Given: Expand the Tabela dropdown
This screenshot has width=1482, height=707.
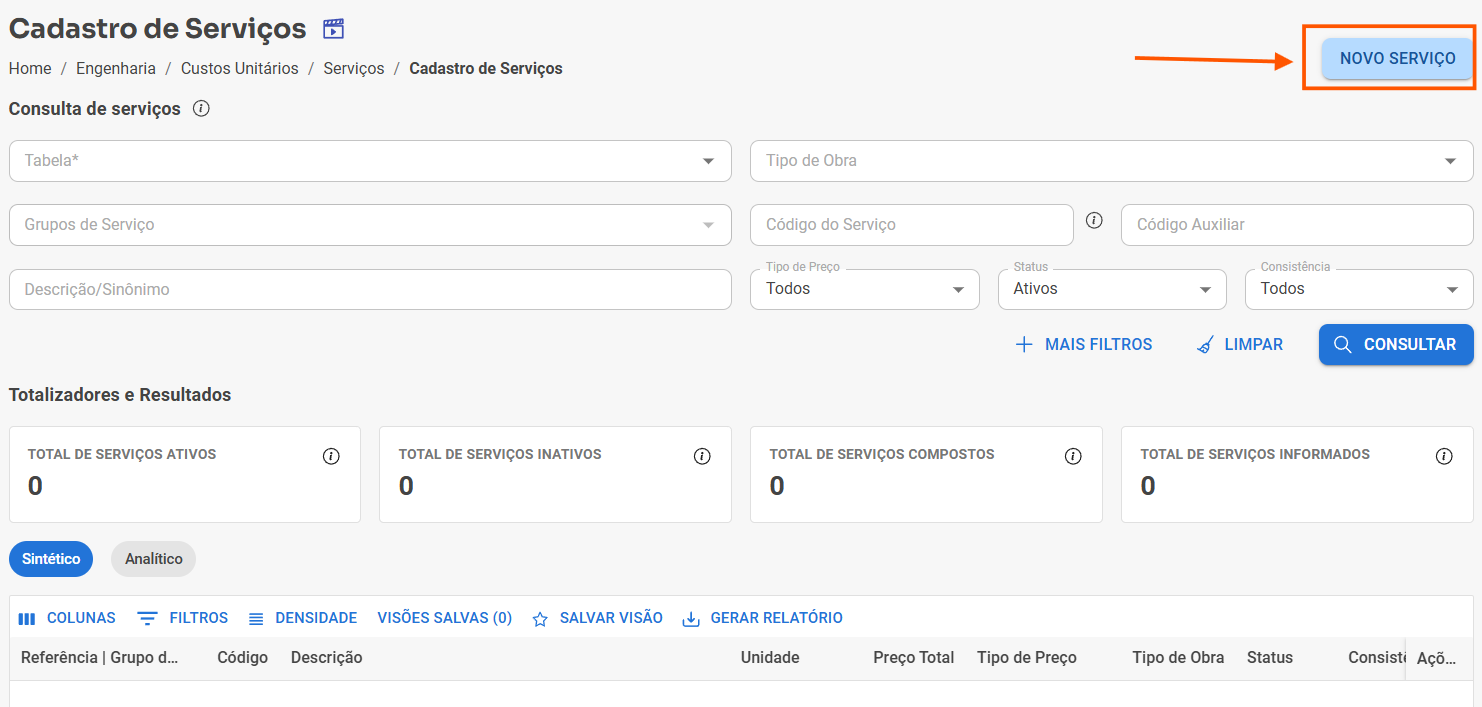Looking at the screenshot, I should coord(708,161).
